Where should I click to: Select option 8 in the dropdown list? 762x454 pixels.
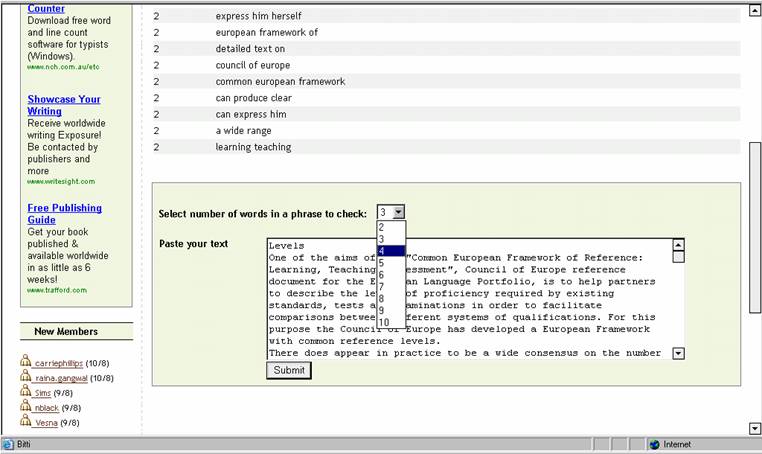(x=391, y=298)
